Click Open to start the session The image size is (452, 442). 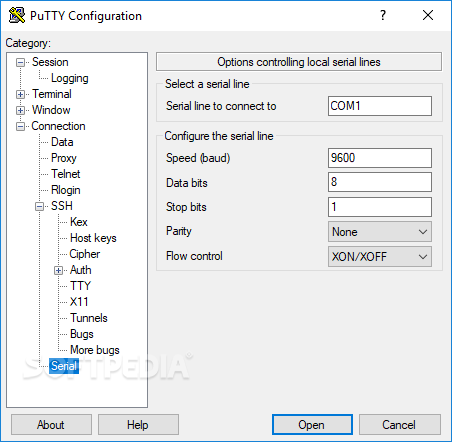pyautogui.click(x=312, y=425)
